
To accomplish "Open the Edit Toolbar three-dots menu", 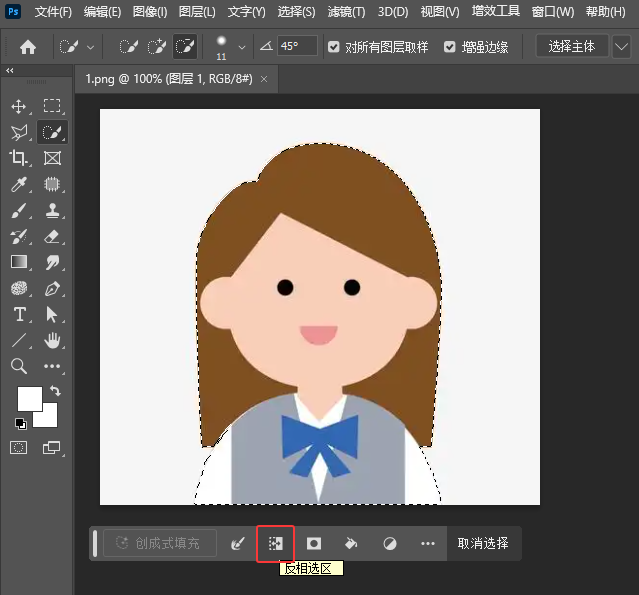I will tap(52, 366).
